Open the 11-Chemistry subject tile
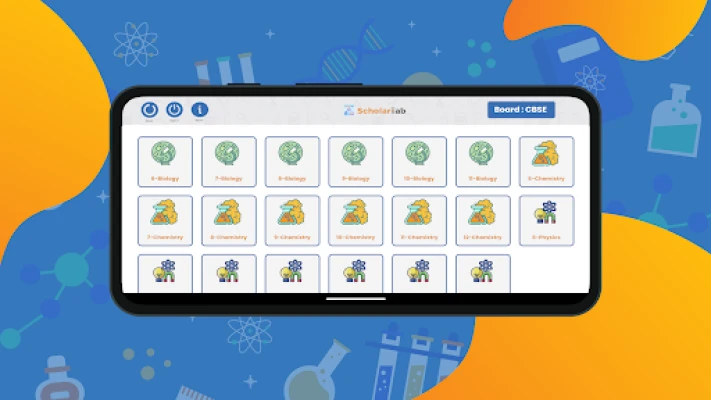711x400 pixels. tap(419, 220)
